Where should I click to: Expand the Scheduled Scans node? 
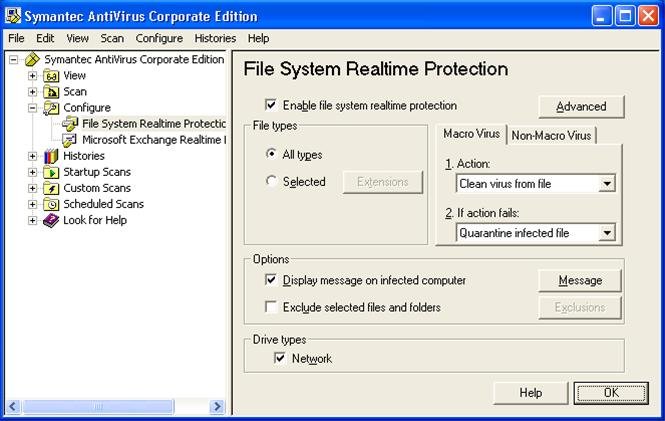pyautogui.click(x=32, y=204)
